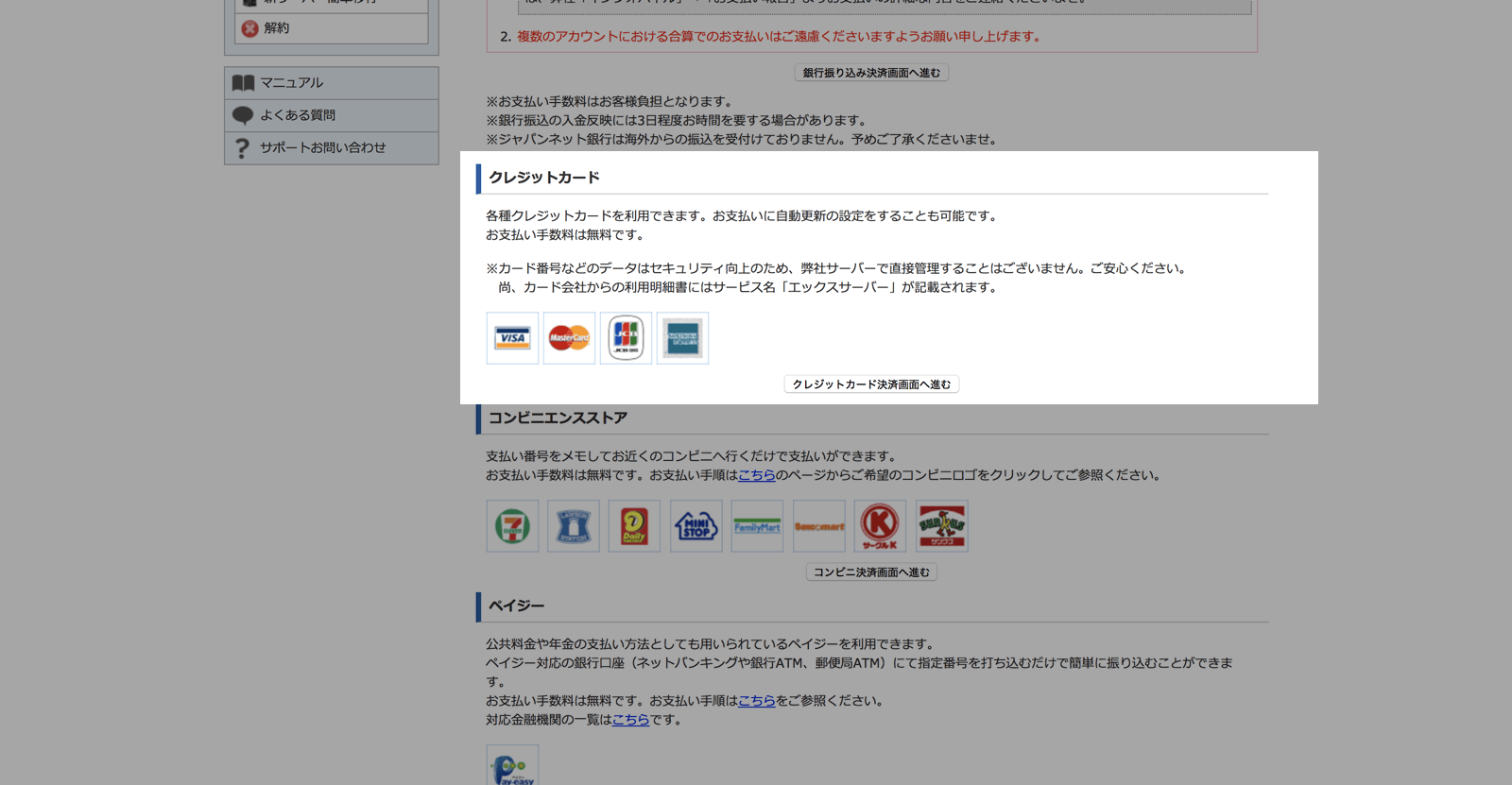Select the Sunkus (サンクス) logo
1512x785 pixels.
(942, 526)
